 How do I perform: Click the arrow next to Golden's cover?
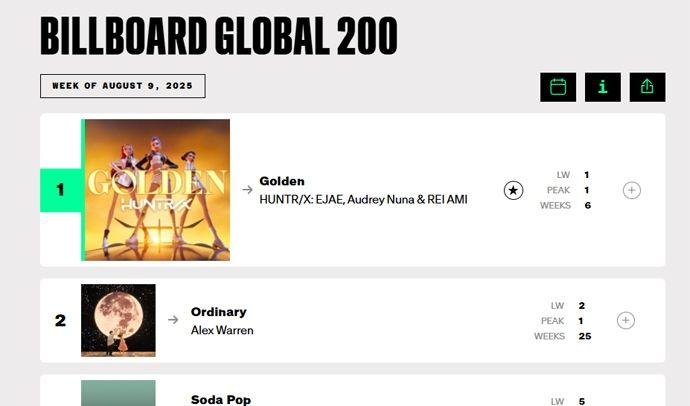[247, 190]
